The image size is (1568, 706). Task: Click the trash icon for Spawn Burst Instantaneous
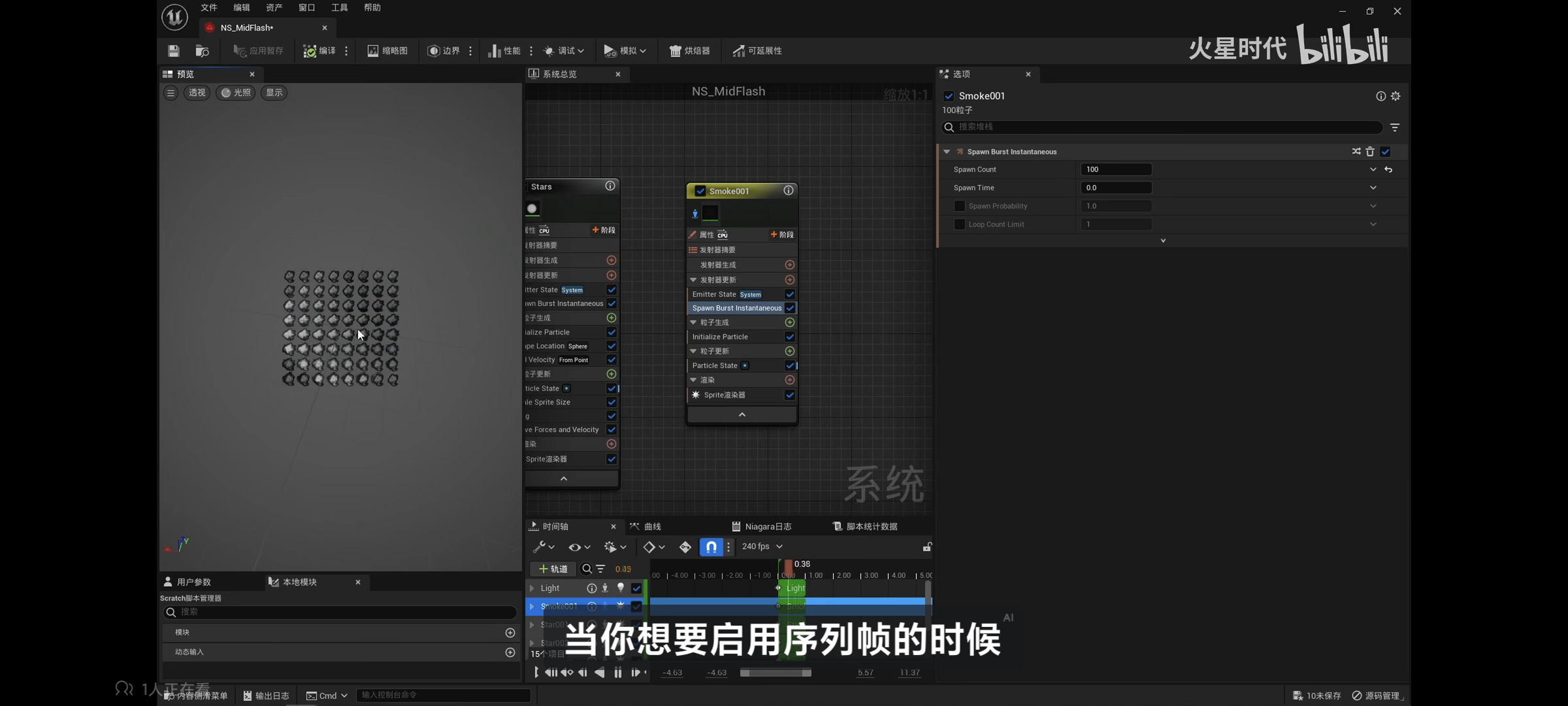click(x=1370, y=152)
